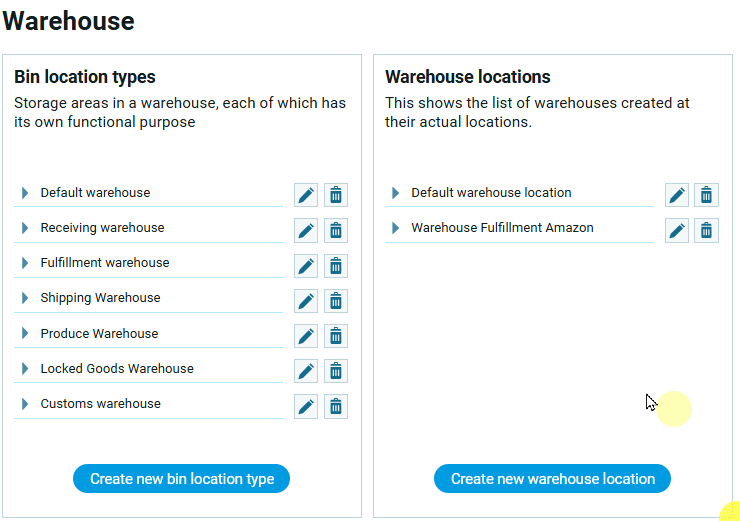This screenshot has height=521, width=740.
Task: Delete the Produce Warehouse entry
Action: click(336, 336)
